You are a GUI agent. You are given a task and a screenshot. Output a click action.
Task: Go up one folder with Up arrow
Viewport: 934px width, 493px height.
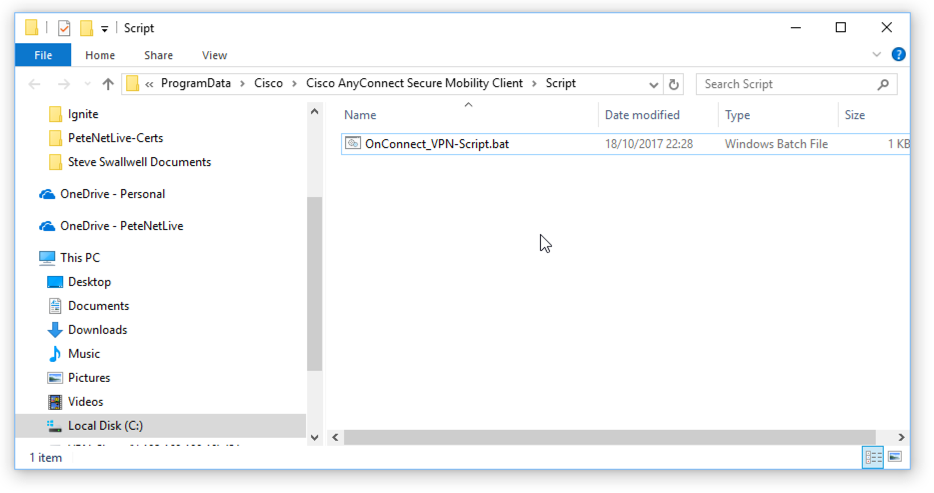coord(108,85)
